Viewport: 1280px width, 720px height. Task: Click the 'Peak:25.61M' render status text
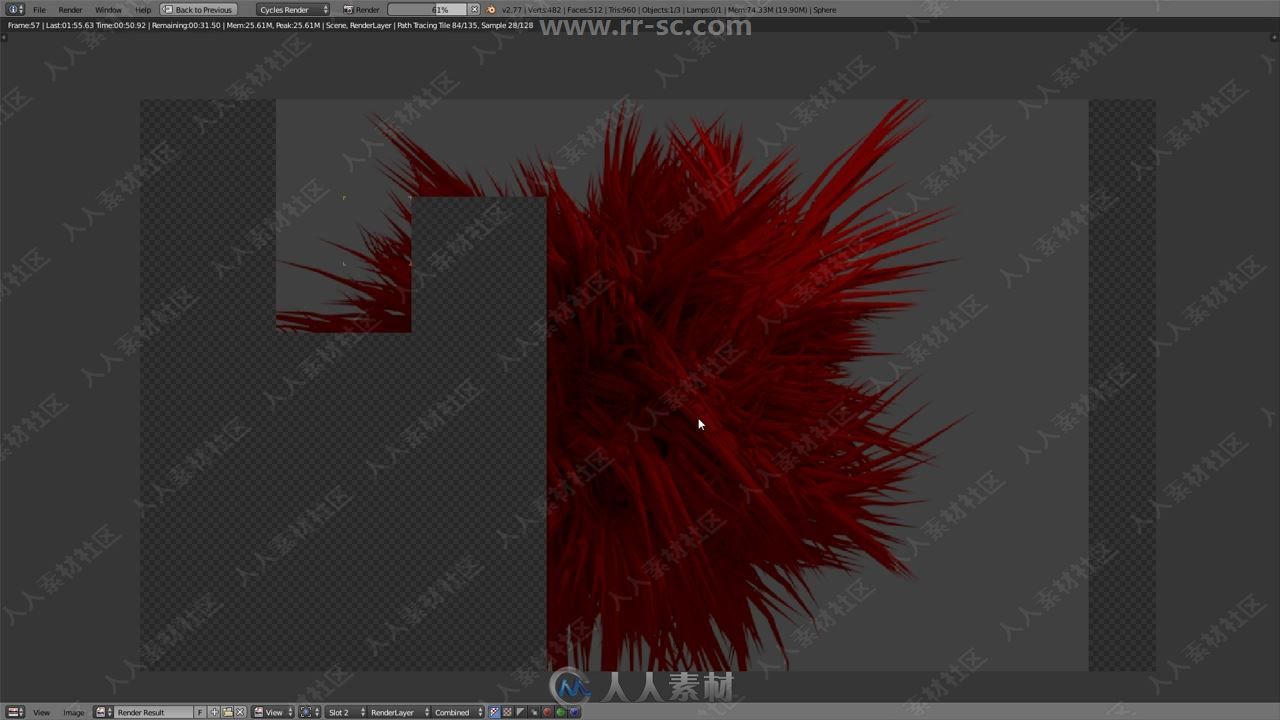(x=296, y=25)
